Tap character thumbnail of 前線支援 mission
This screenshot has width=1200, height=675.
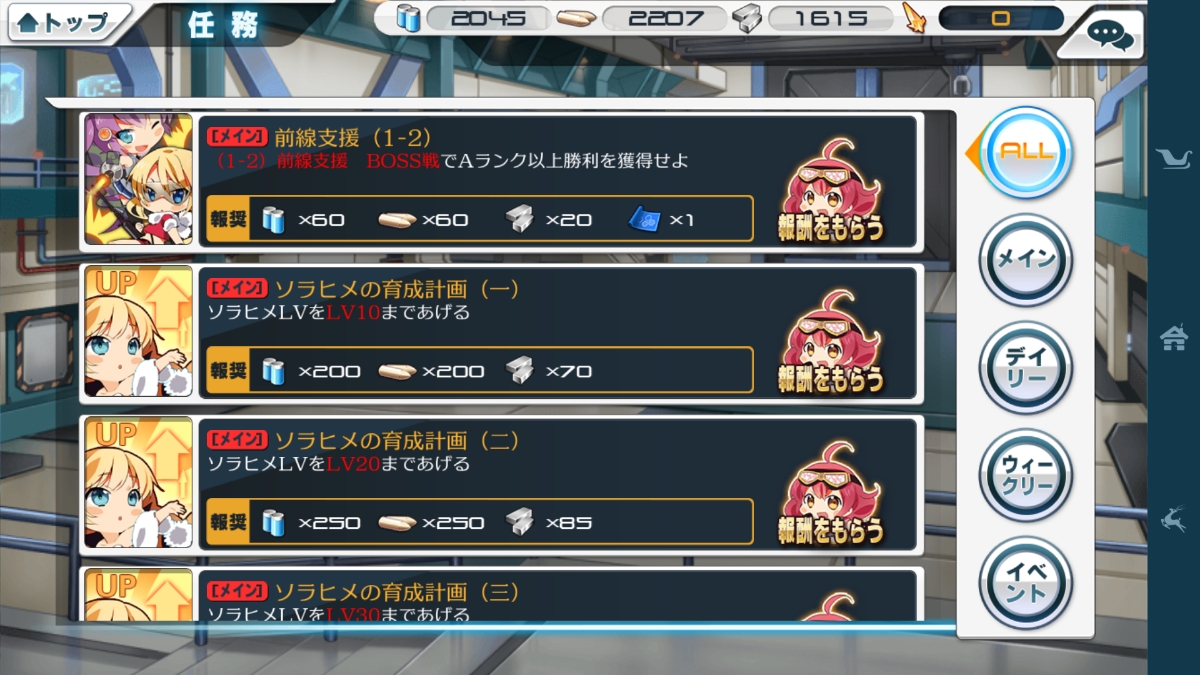click(138, 180)
